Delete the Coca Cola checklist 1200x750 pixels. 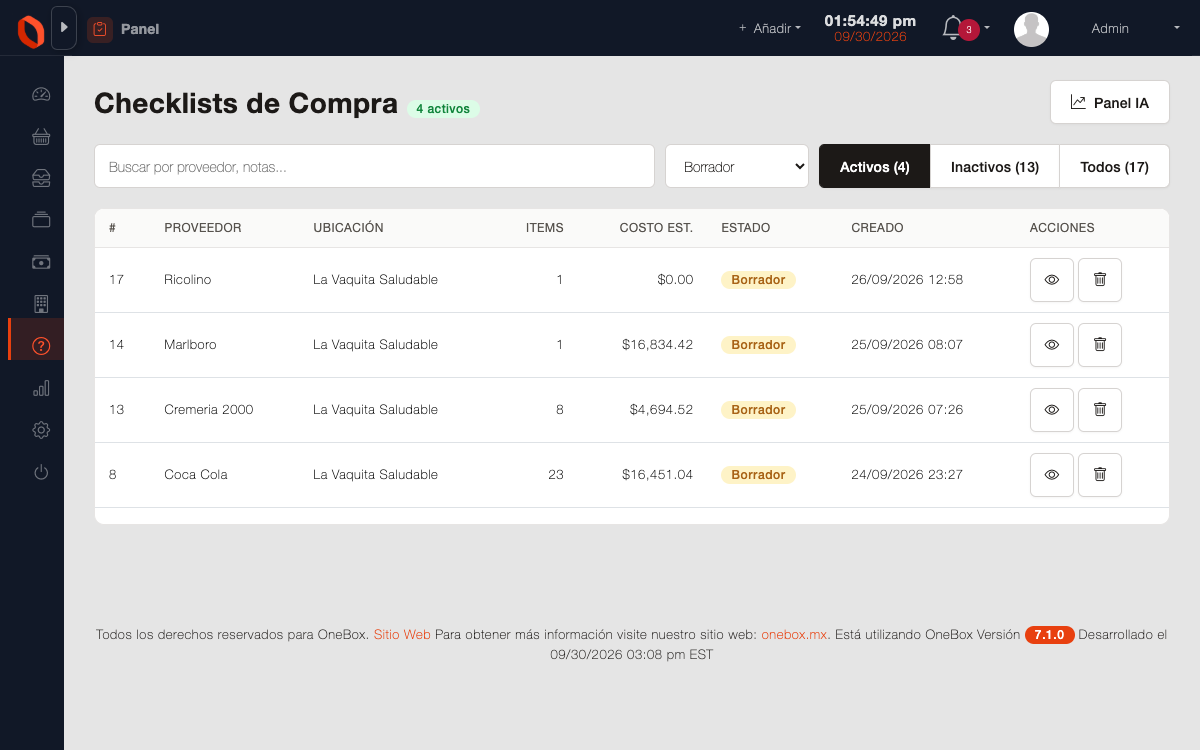point(1100,475)
